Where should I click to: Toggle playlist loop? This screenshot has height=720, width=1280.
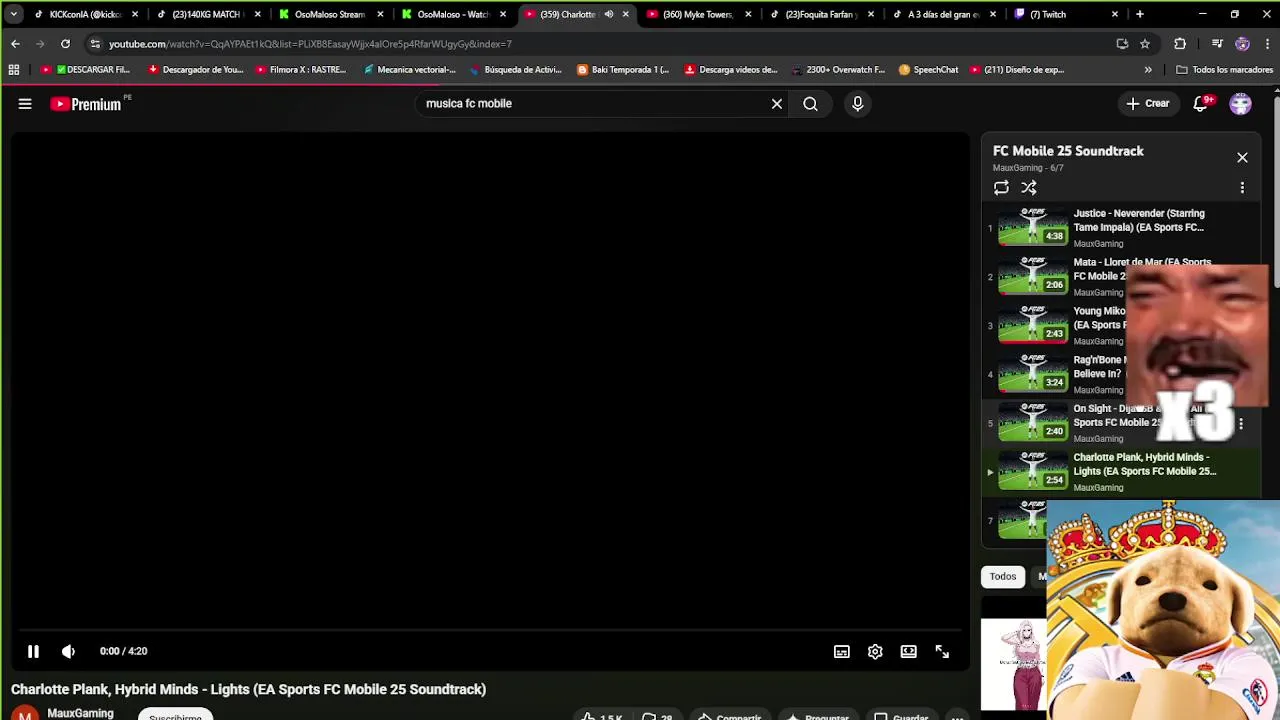click(1001, 188)
